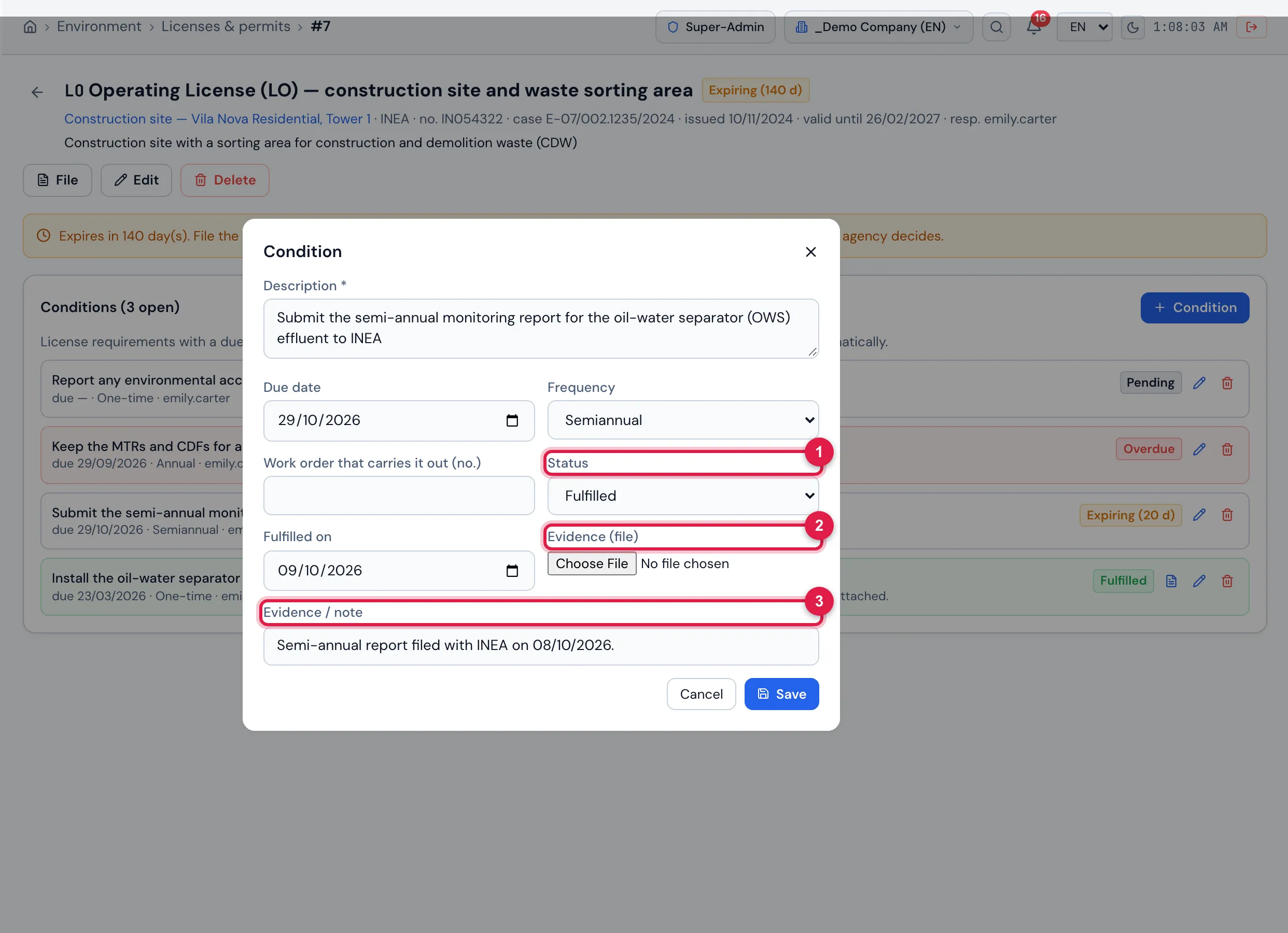Open the _Demo Company (EN) selector

point(878,26)
